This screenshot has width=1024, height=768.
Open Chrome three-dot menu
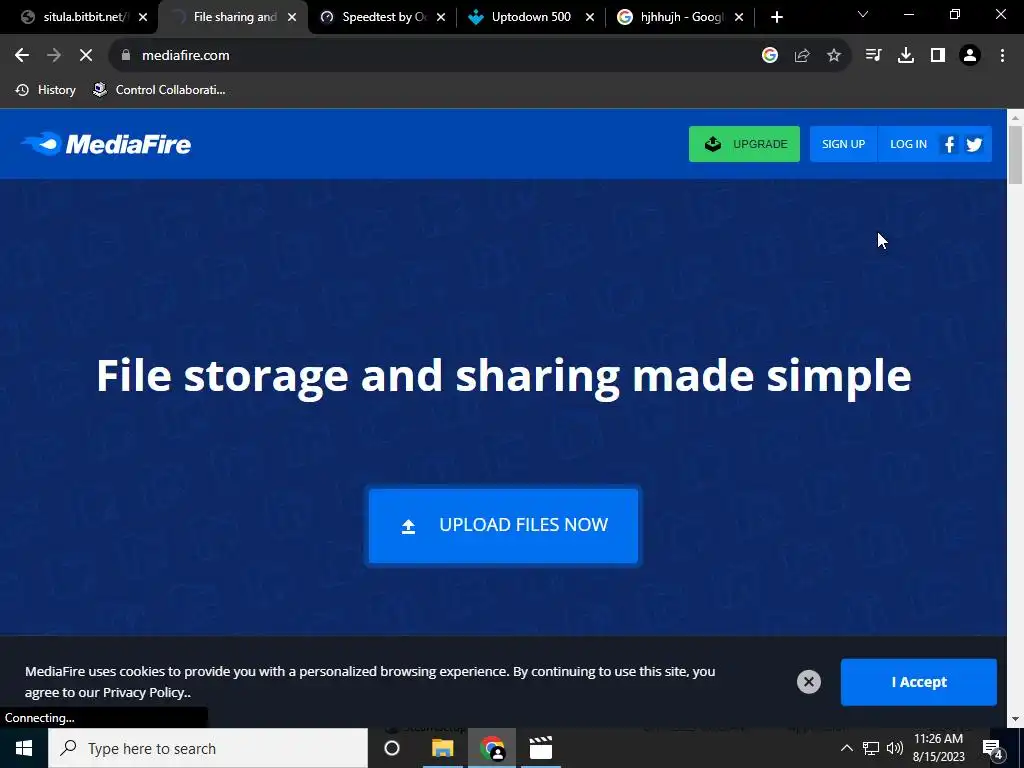coord(1002,56)
